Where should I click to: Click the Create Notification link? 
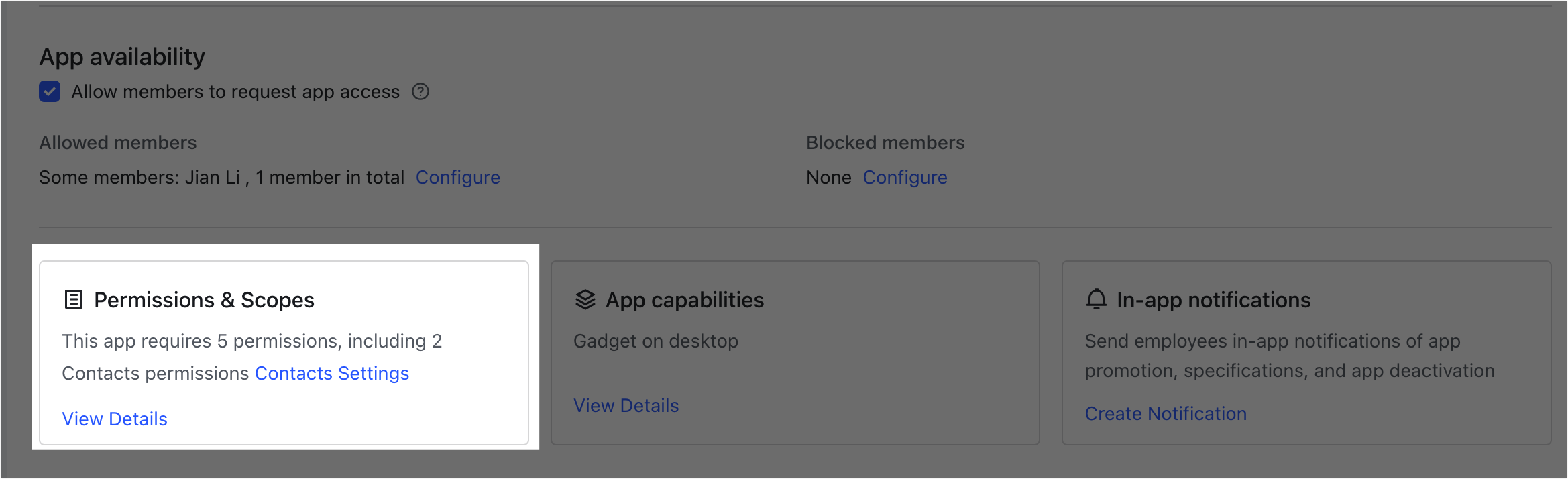click(1166, 413)
